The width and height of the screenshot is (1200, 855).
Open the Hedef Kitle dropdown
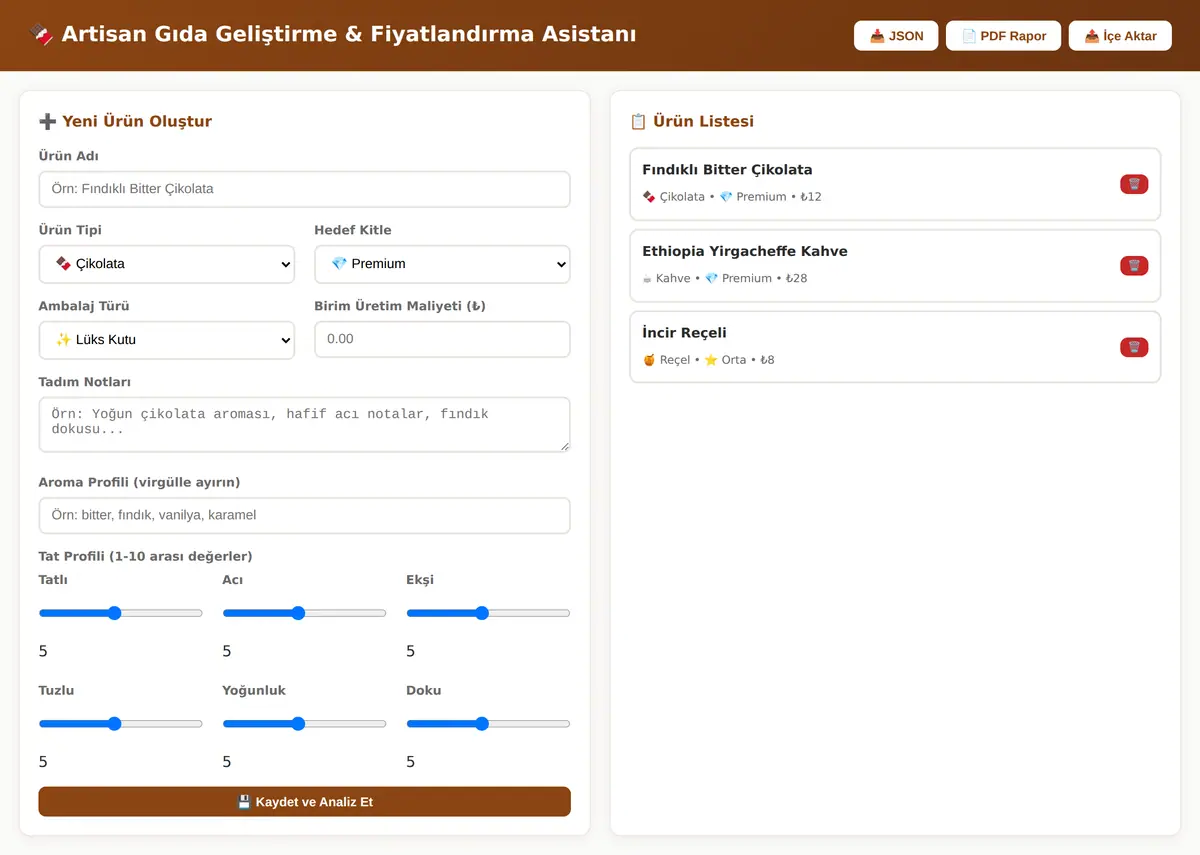pyautogui.click(x=442, y=264)
